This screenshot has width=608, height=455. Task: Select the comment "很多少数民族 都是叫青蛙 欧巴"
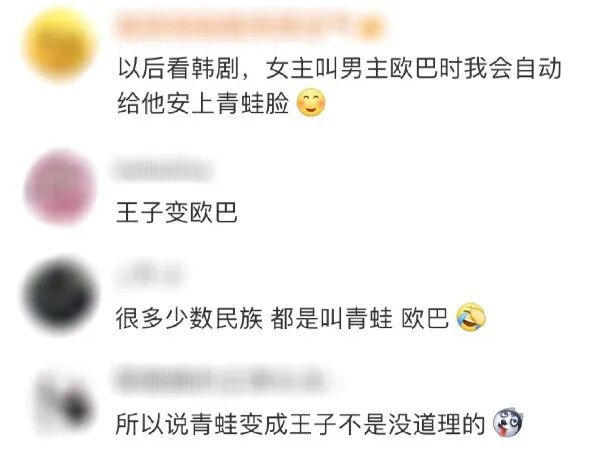coord(282,318)
